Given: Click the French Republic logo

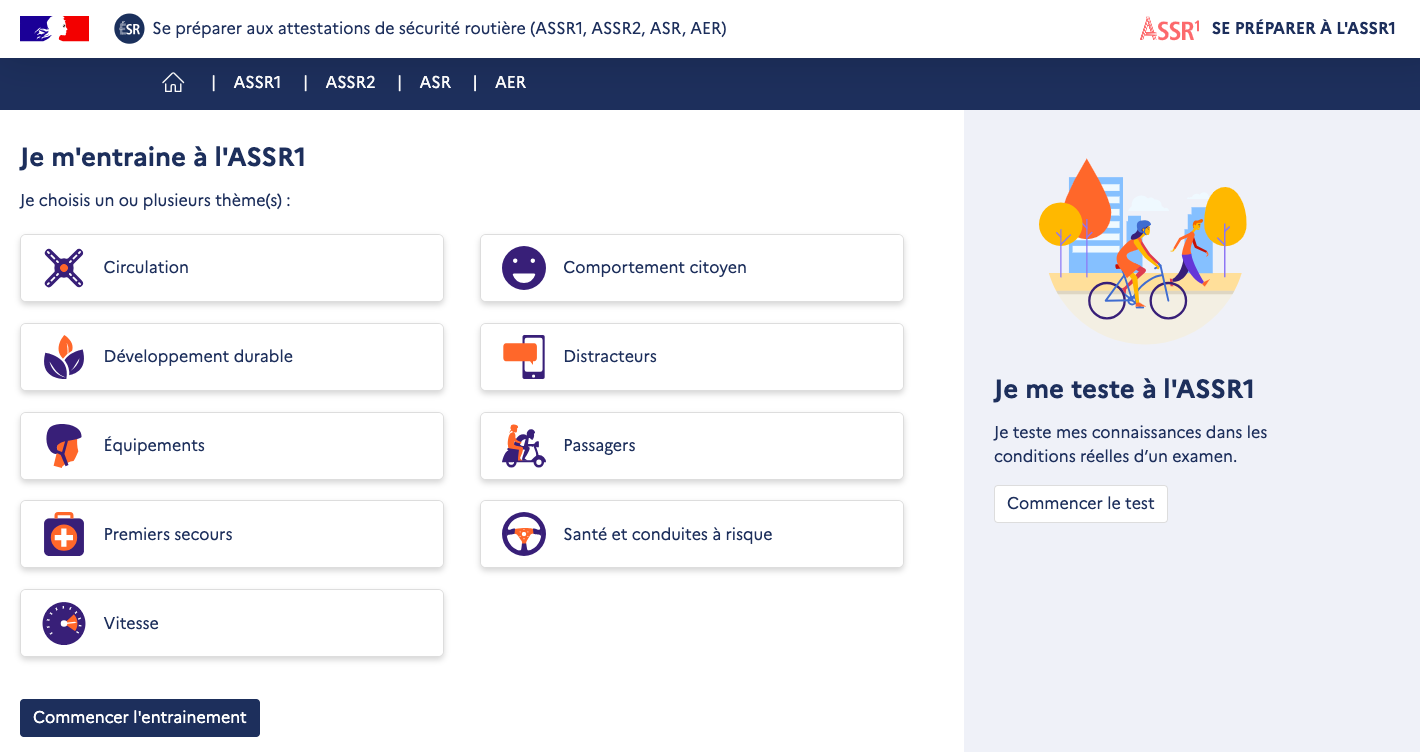Looking at the screenshot, I should [x=55, y=29].
